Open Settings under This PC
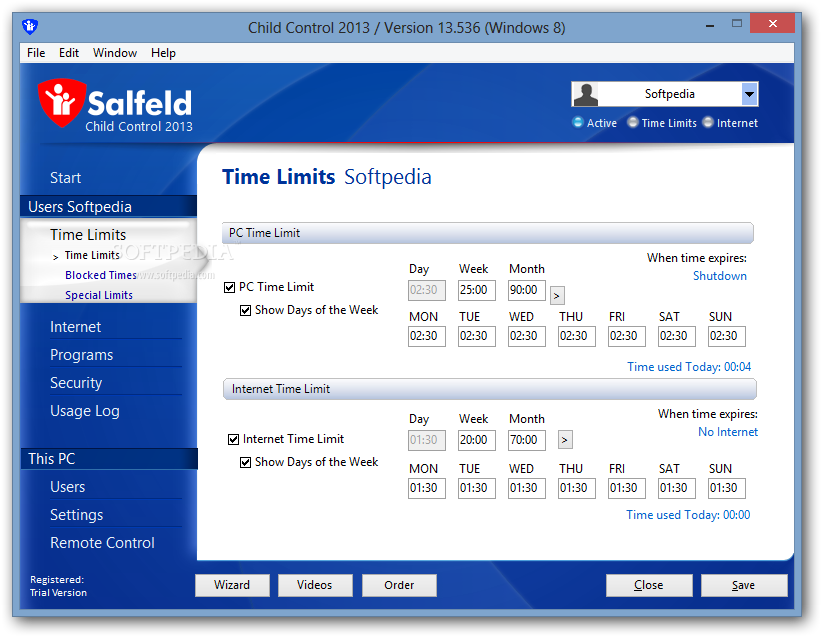The height and width of the screenshot is (637, 822). (x=77, y=515)
